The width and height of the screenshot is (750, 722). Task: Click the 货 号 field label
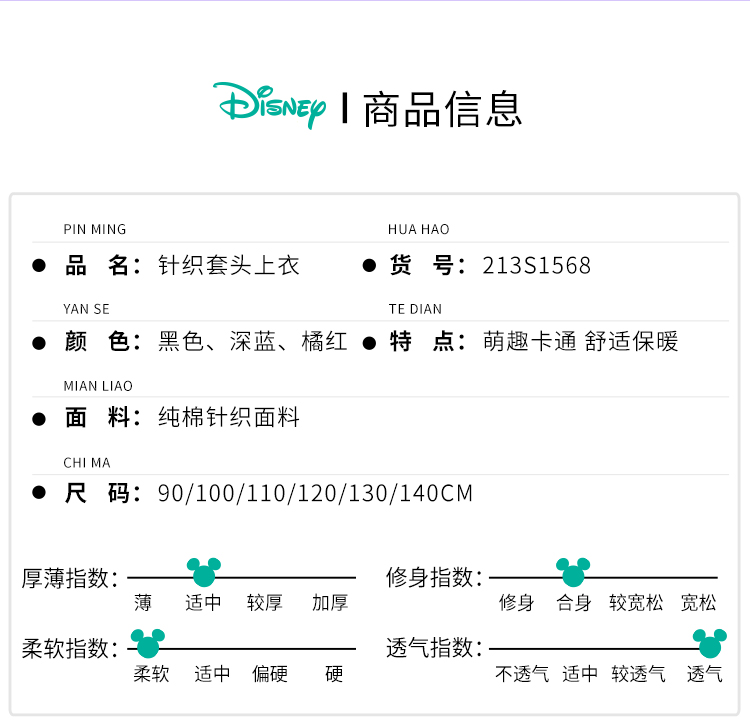[x=427, y=266]
